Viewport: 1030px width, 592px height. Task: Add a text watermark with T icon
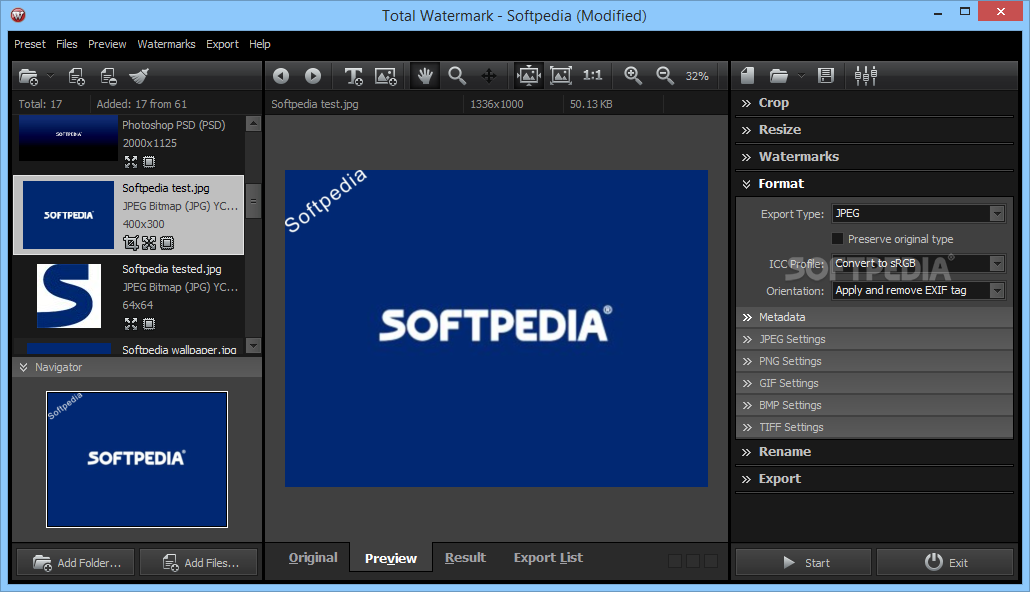pos(353,76)
